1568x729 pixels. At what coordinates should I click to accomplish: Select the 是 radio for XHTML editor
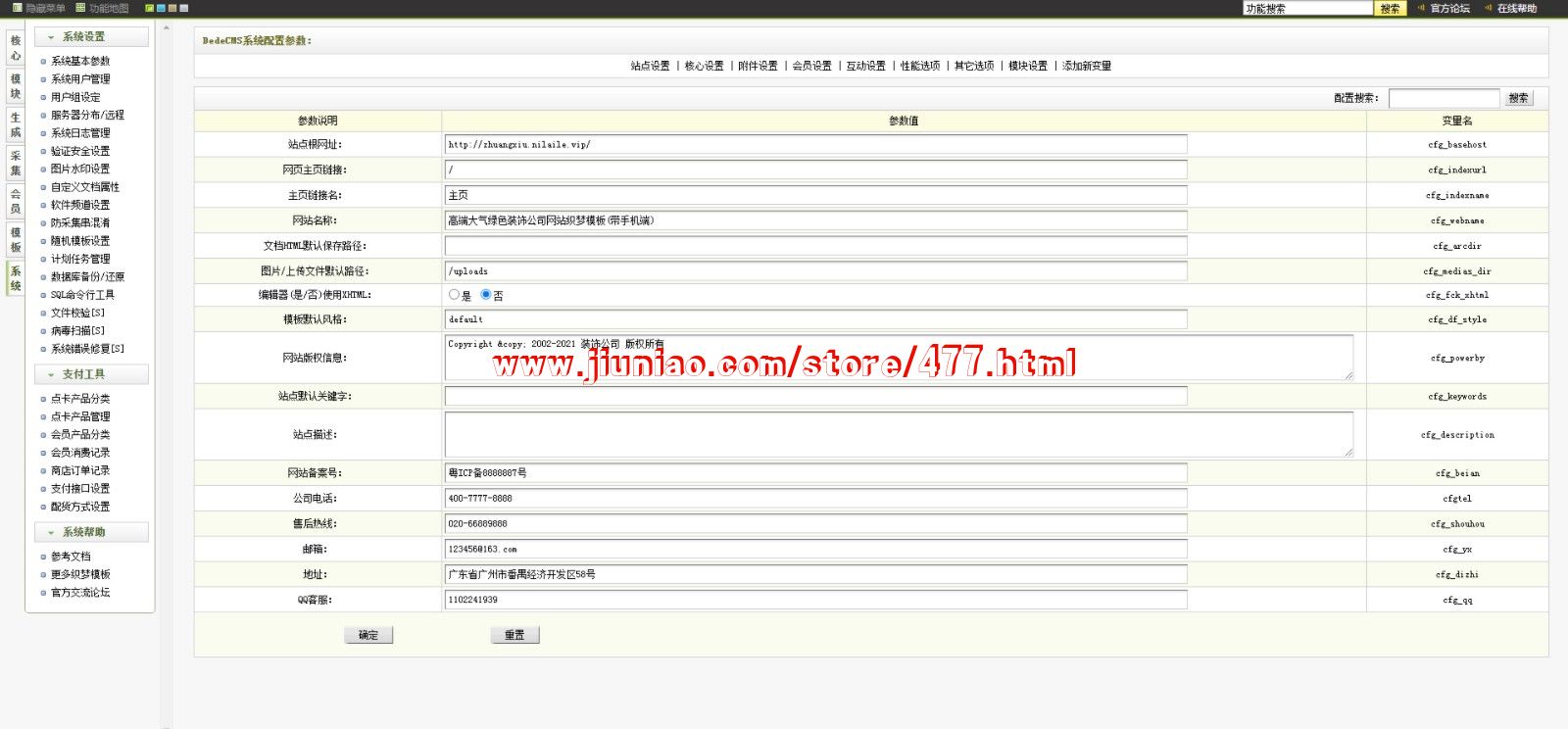pyautogui.click(x=454, y=294)
